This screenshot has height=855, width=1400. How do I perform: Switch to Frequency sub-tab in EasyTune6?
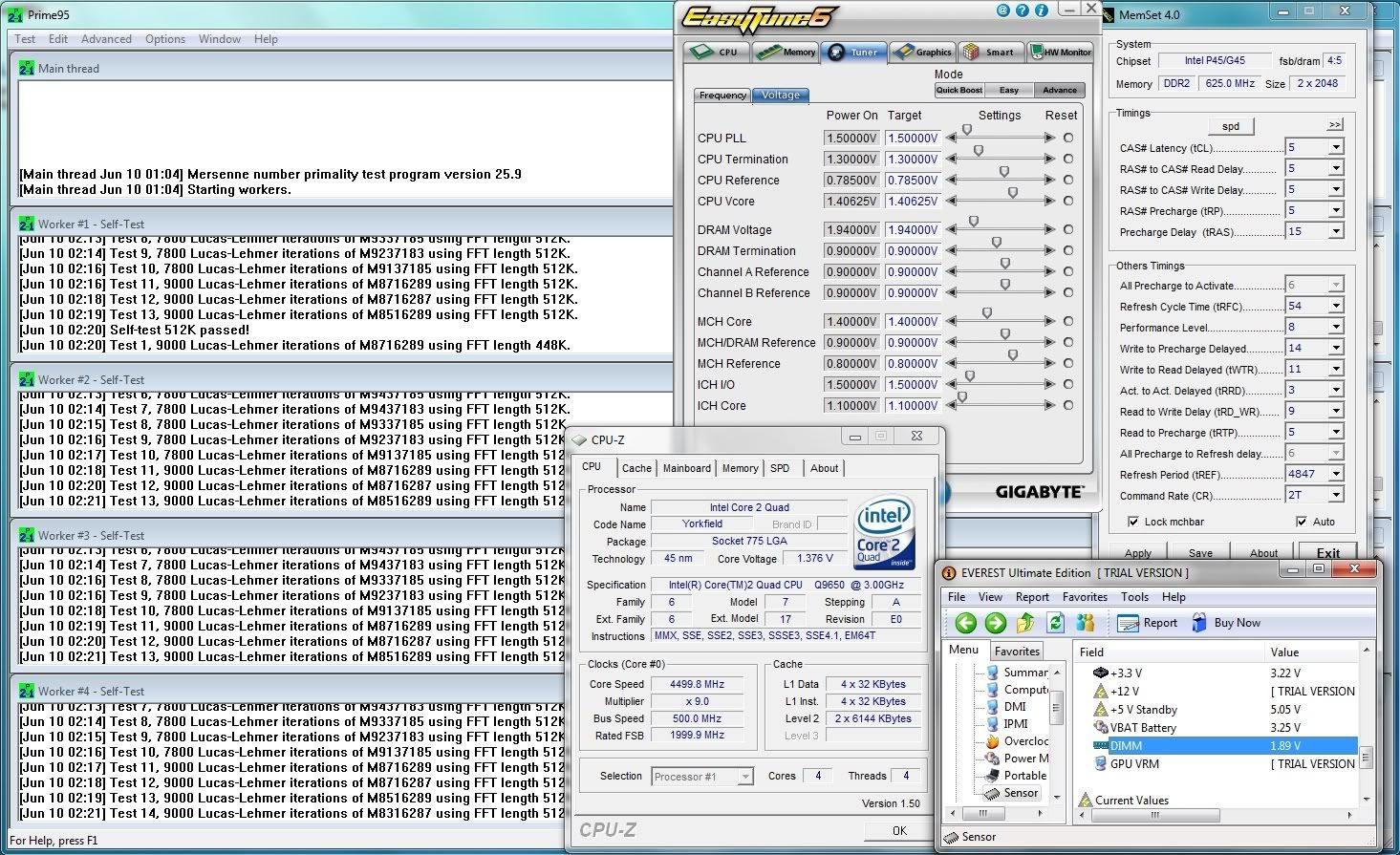722,95
